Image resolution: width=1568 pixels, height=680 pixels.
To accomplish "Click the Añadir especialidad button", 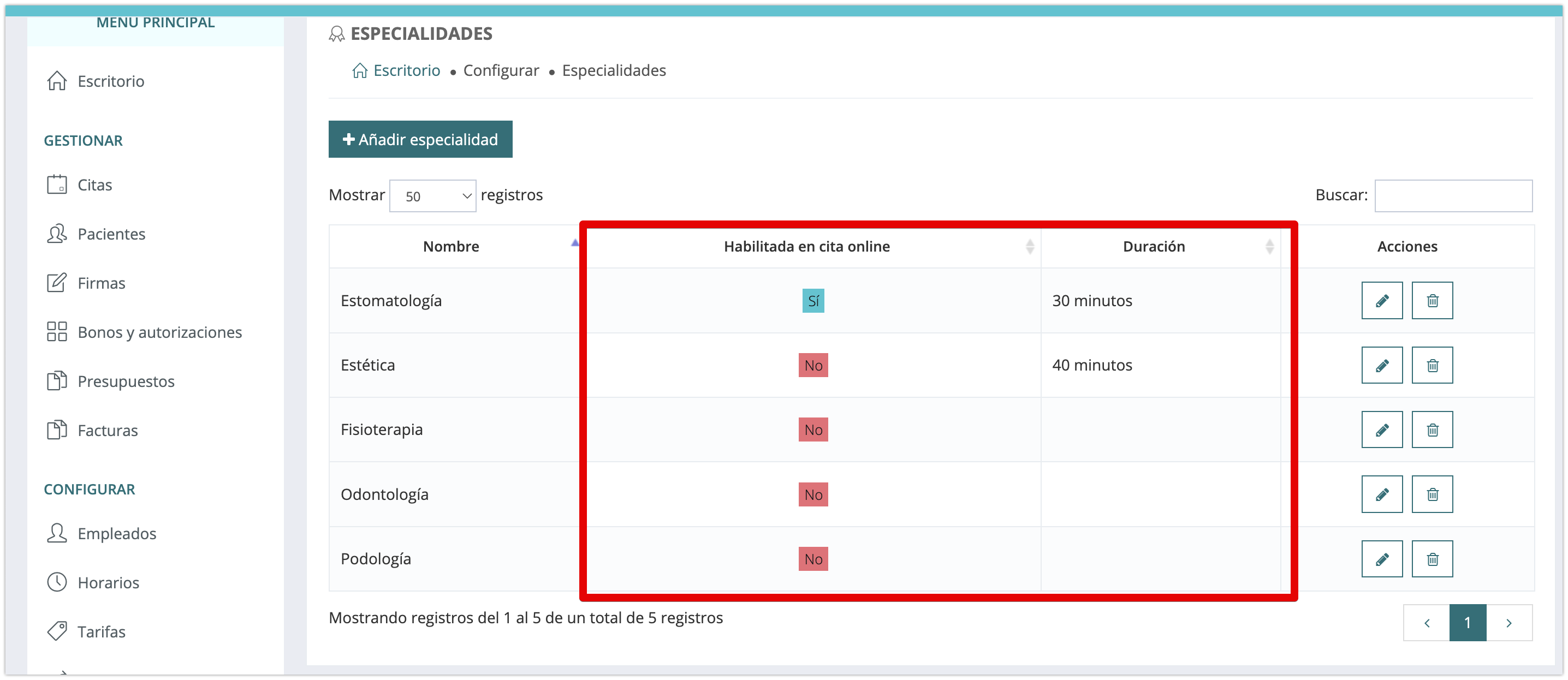I will (420, 139).
